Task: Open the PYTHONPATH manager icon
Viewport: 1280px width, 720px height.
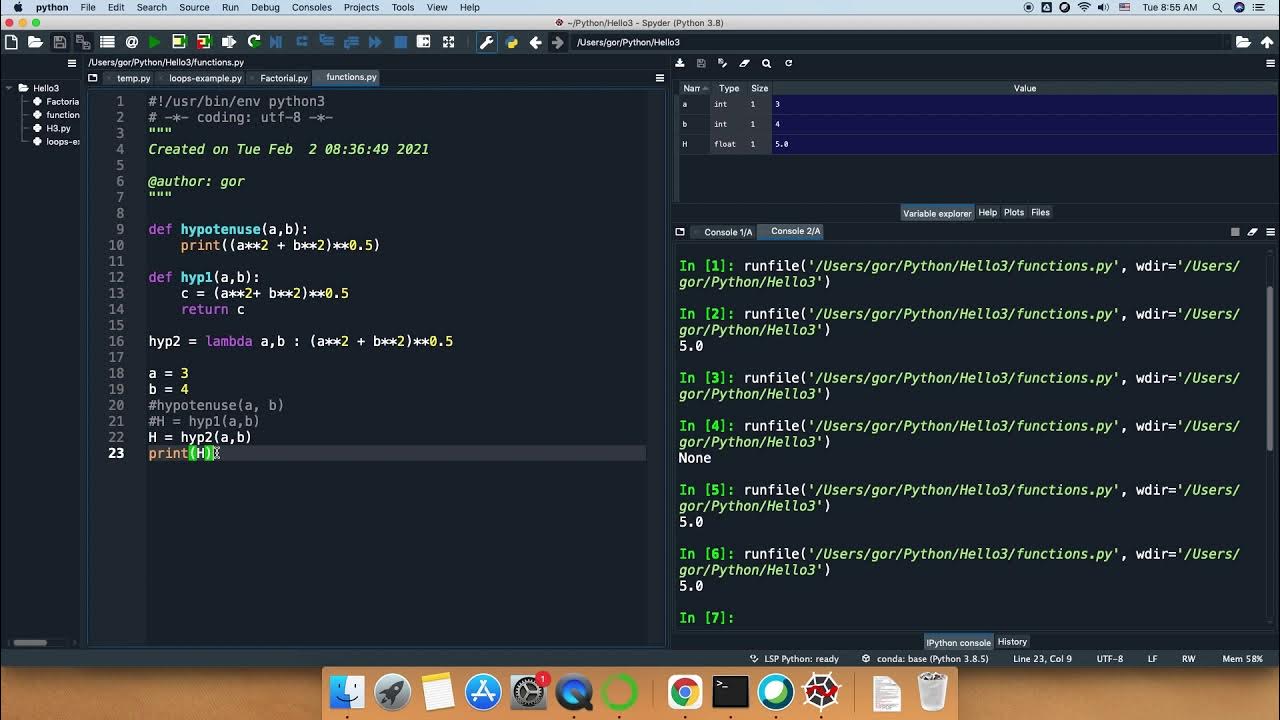Action: click(512, 42)
